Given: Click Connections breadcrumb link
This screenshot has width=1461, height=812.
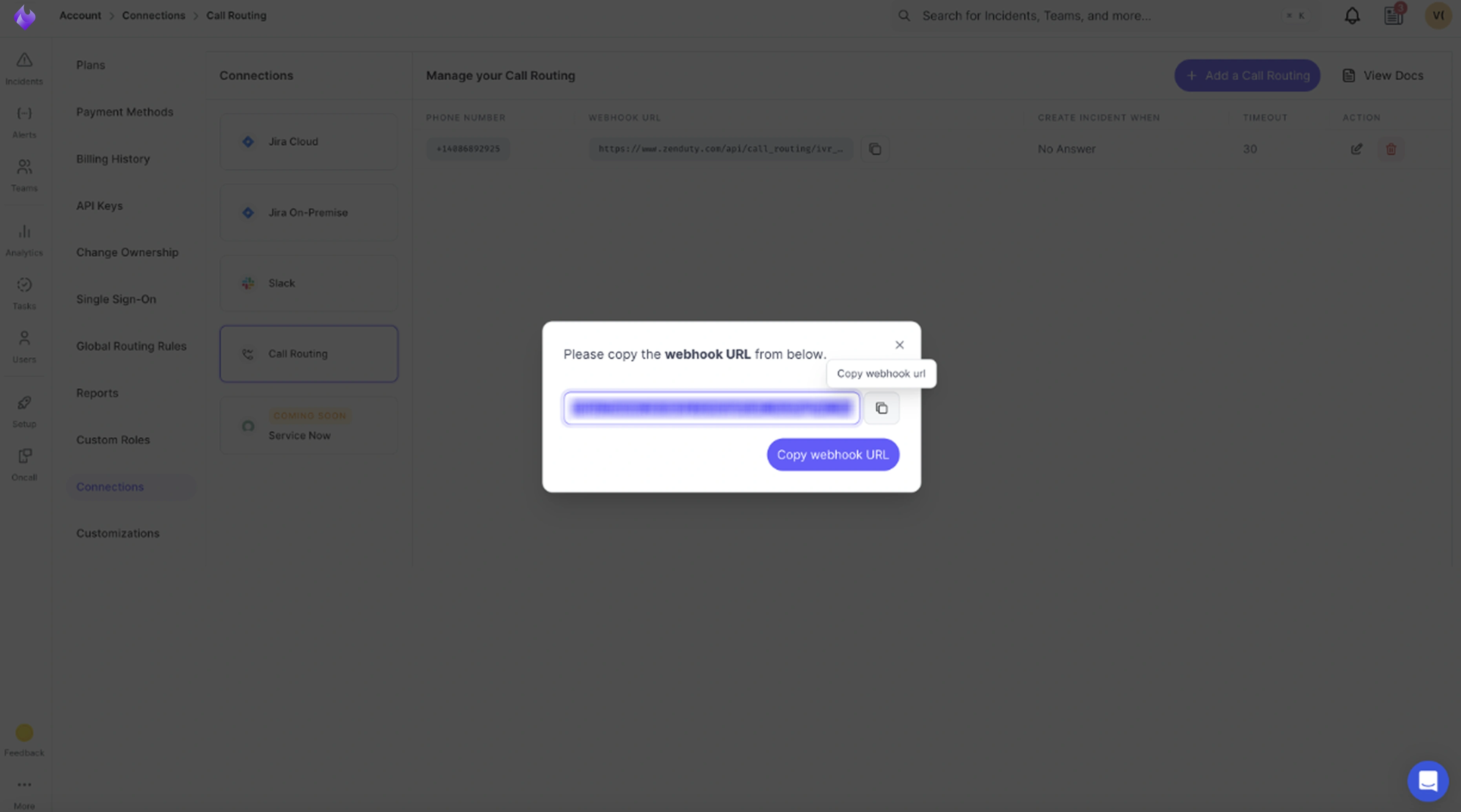Looking at the screenshot, I should (x=153, y=15).
